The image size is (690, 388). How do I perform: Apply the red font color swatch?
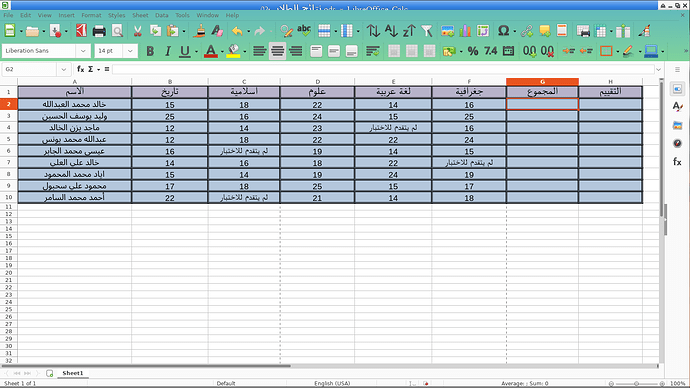211,51
